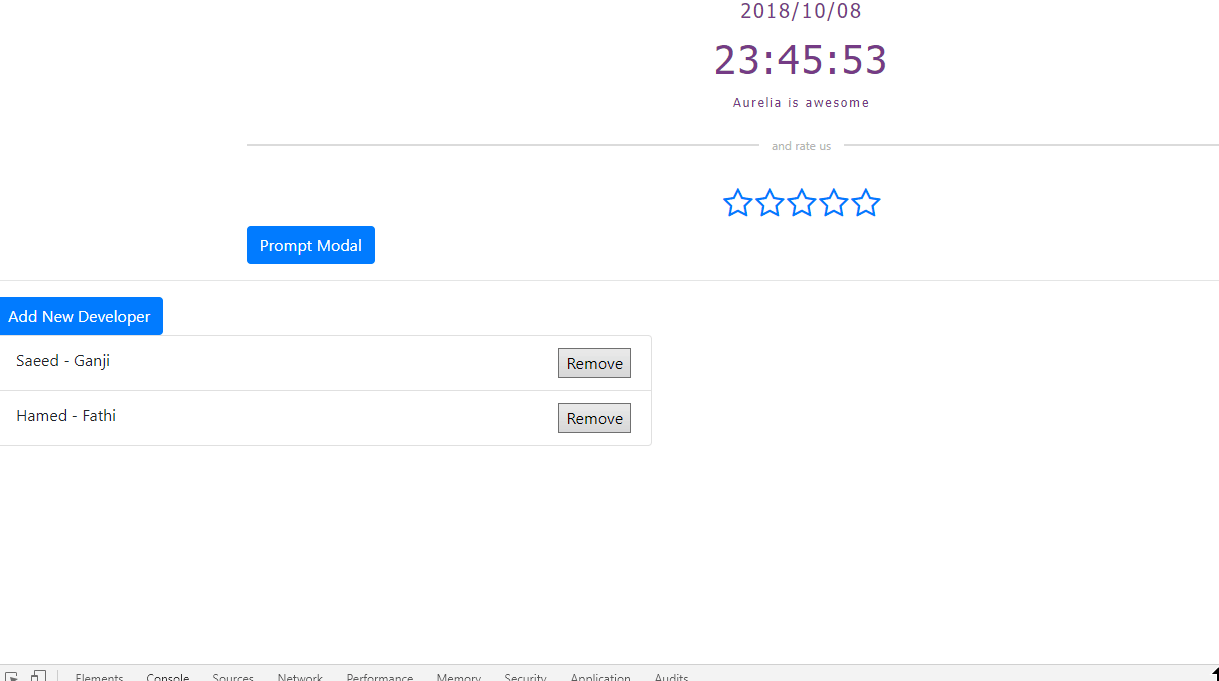Click the 'Aurelia is awesome' caption
The image size is (1219, 681).
point(801,102)
